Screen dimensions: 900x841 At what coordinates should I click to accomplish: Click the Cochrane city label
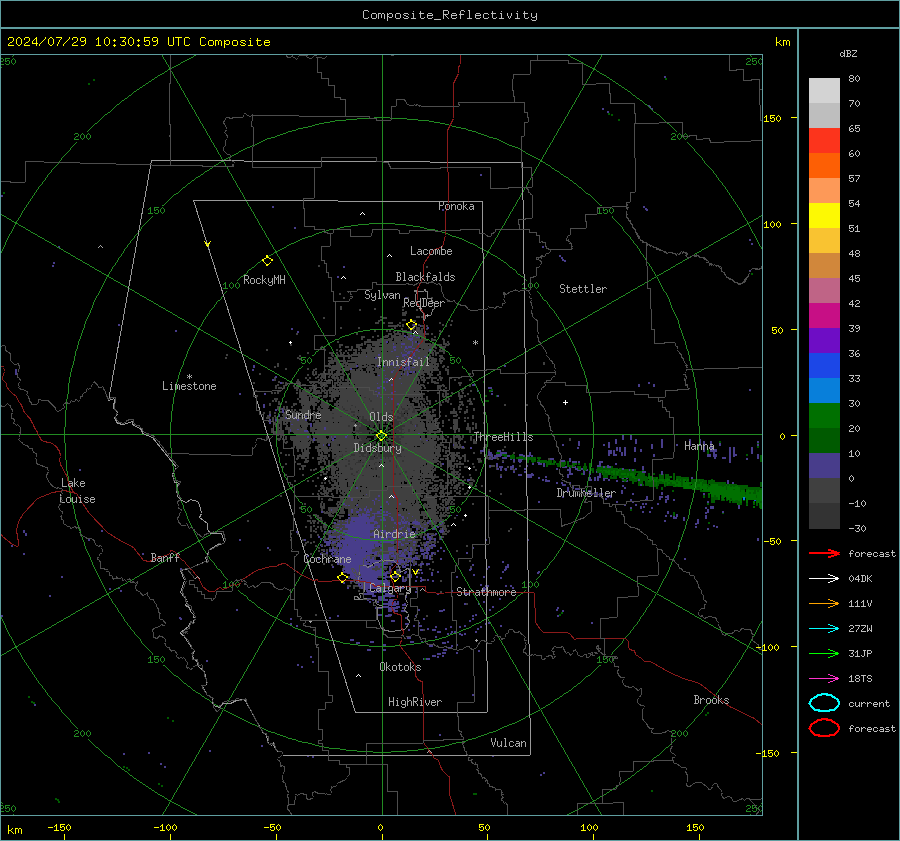(327, 559)
